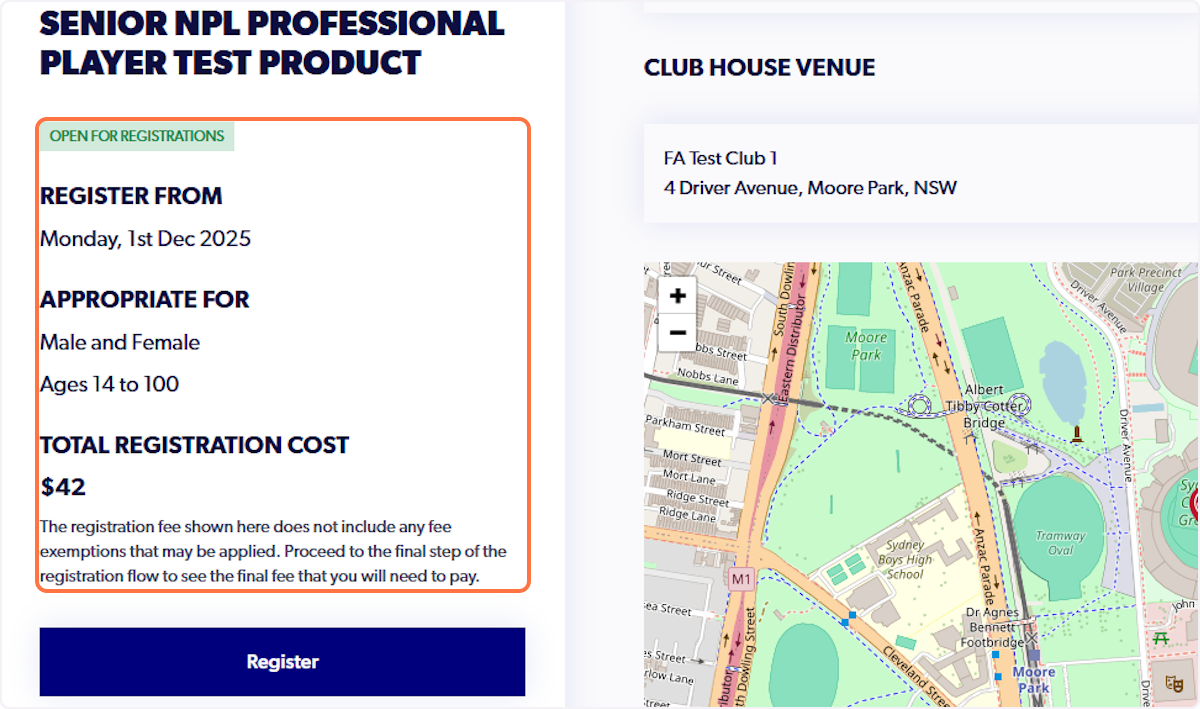1200x709 pixels.
Task: Click the picnic table icon right of Moore Park
Action: click(x=1161, y=638)
